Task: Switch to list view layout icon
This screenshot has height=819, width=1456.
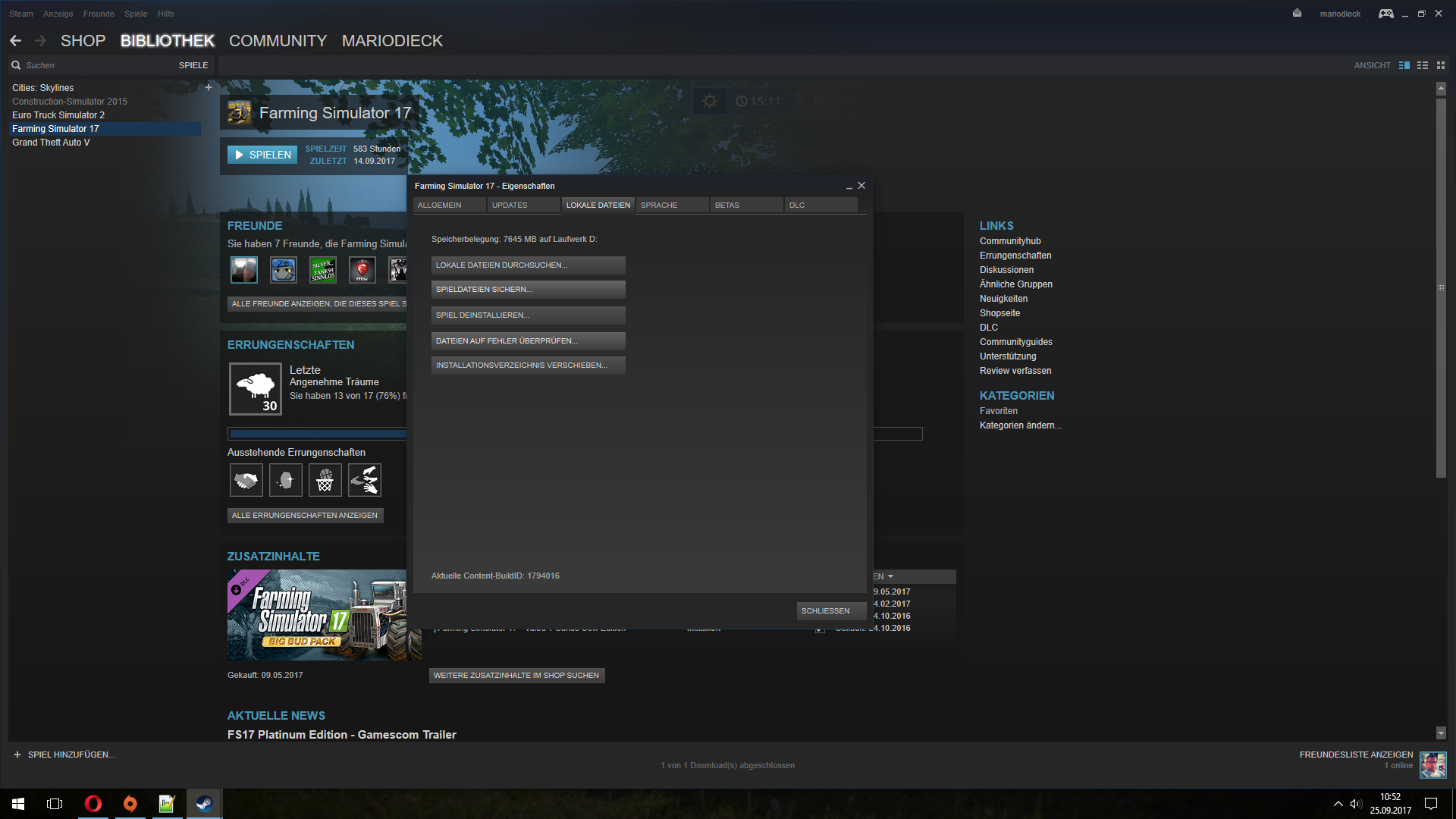Action: [1423, 65]
